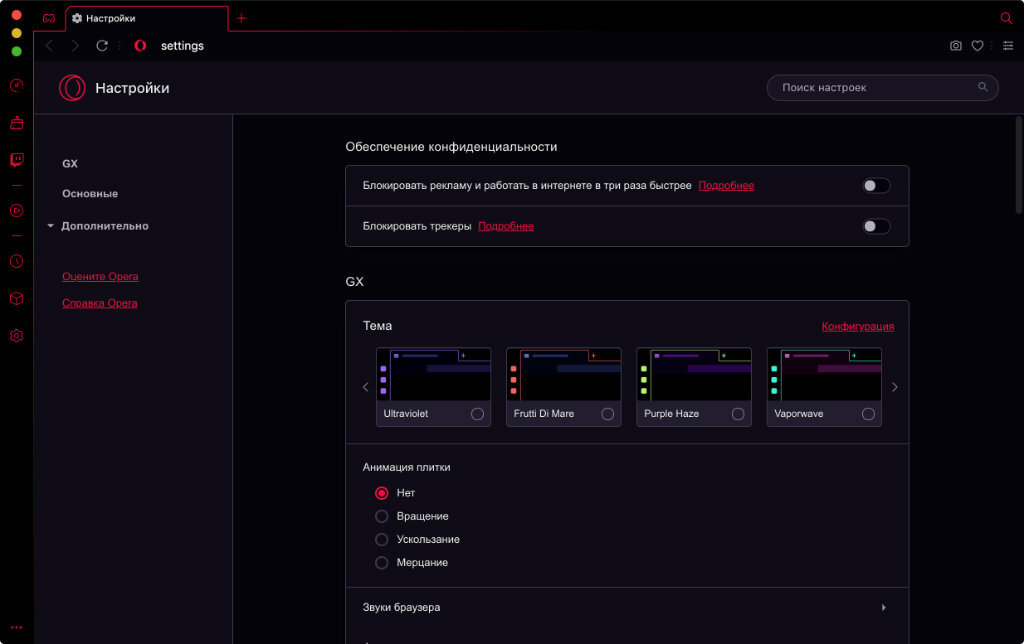Open GX Cleaner icon in sidebar
1024x644 pixels.
click(x=17, y=123)
